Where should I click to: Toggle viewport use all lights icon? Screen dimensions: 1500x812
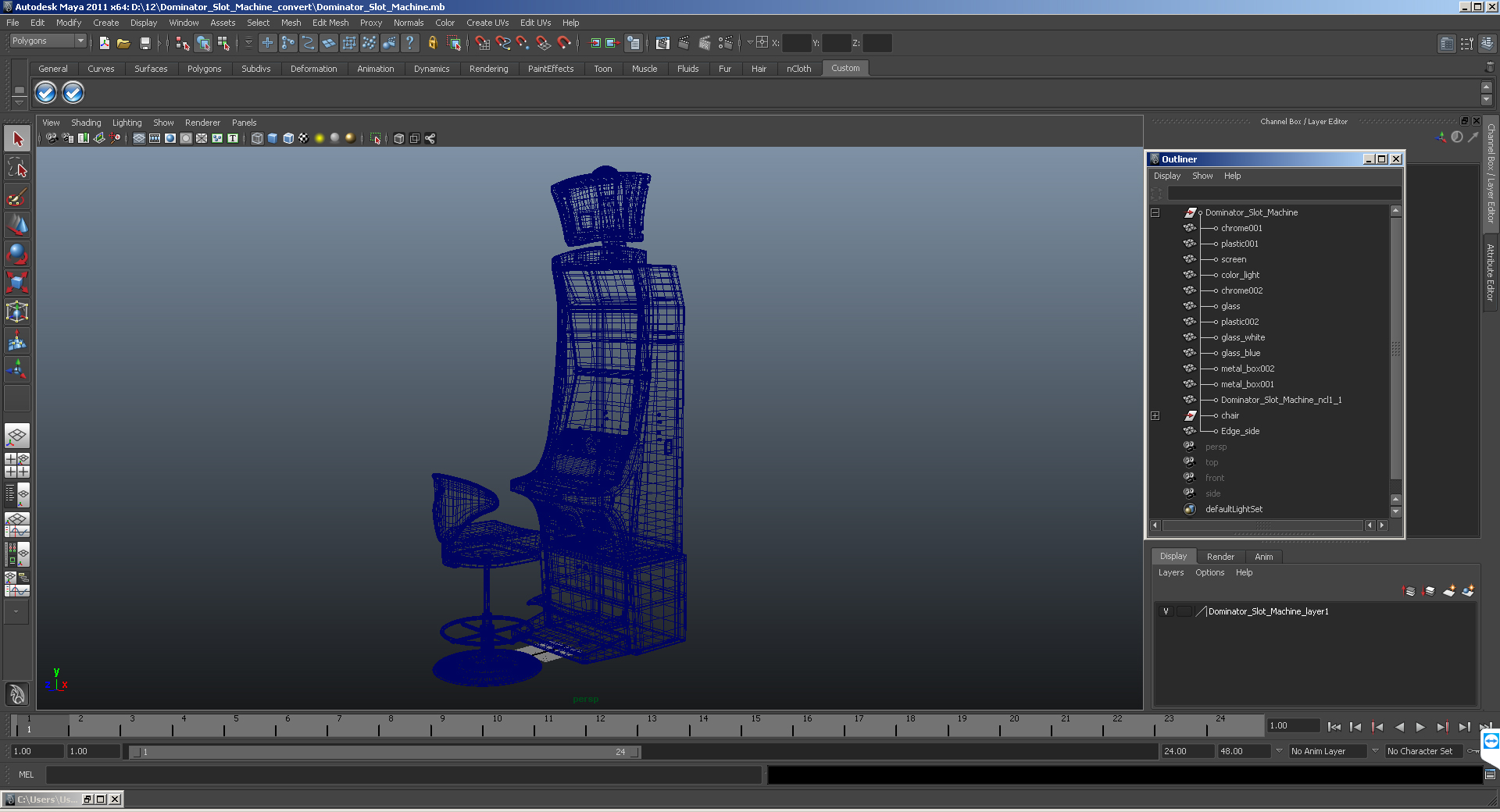point(320,138)
